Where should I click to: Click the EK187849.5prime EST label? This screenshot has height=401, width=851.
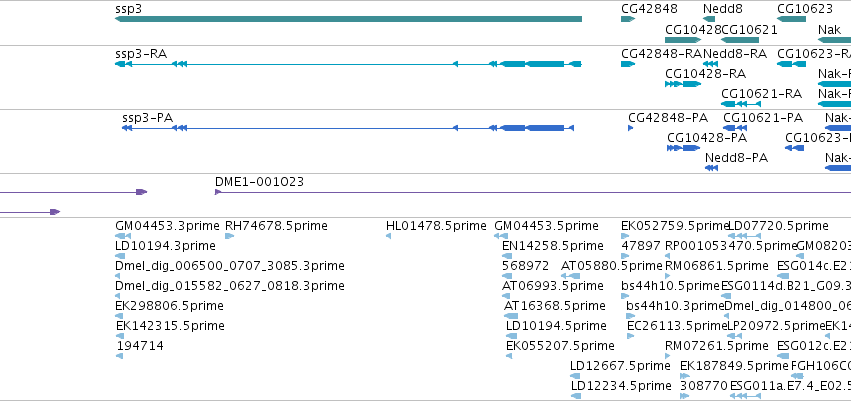tap(734, 366)
